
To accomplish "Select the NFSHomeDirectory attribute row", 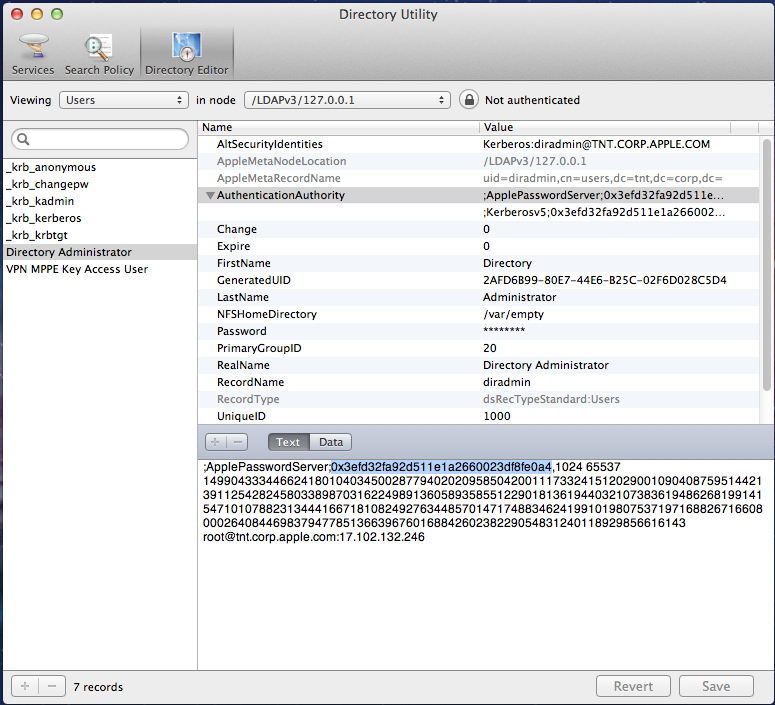I will pyautogui.click(x=478, y=314).
